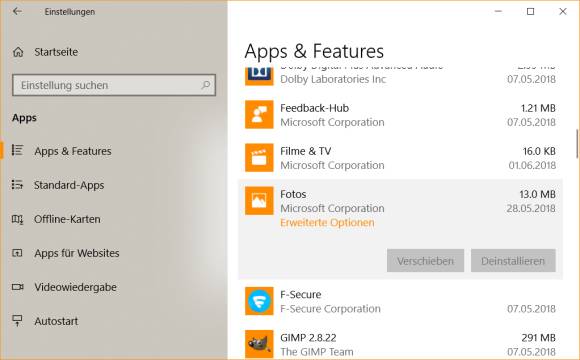Select the Feedback-Hub app icon
580x360 pixels.
pos(259,115)
